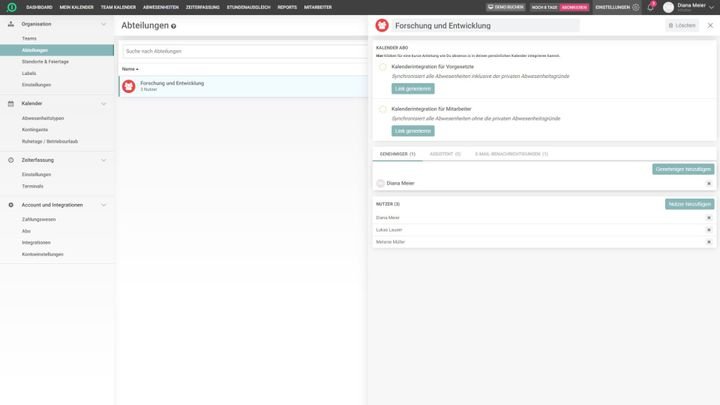Click Diana Meier's avatar in Genehmiger row

point(380,183)
